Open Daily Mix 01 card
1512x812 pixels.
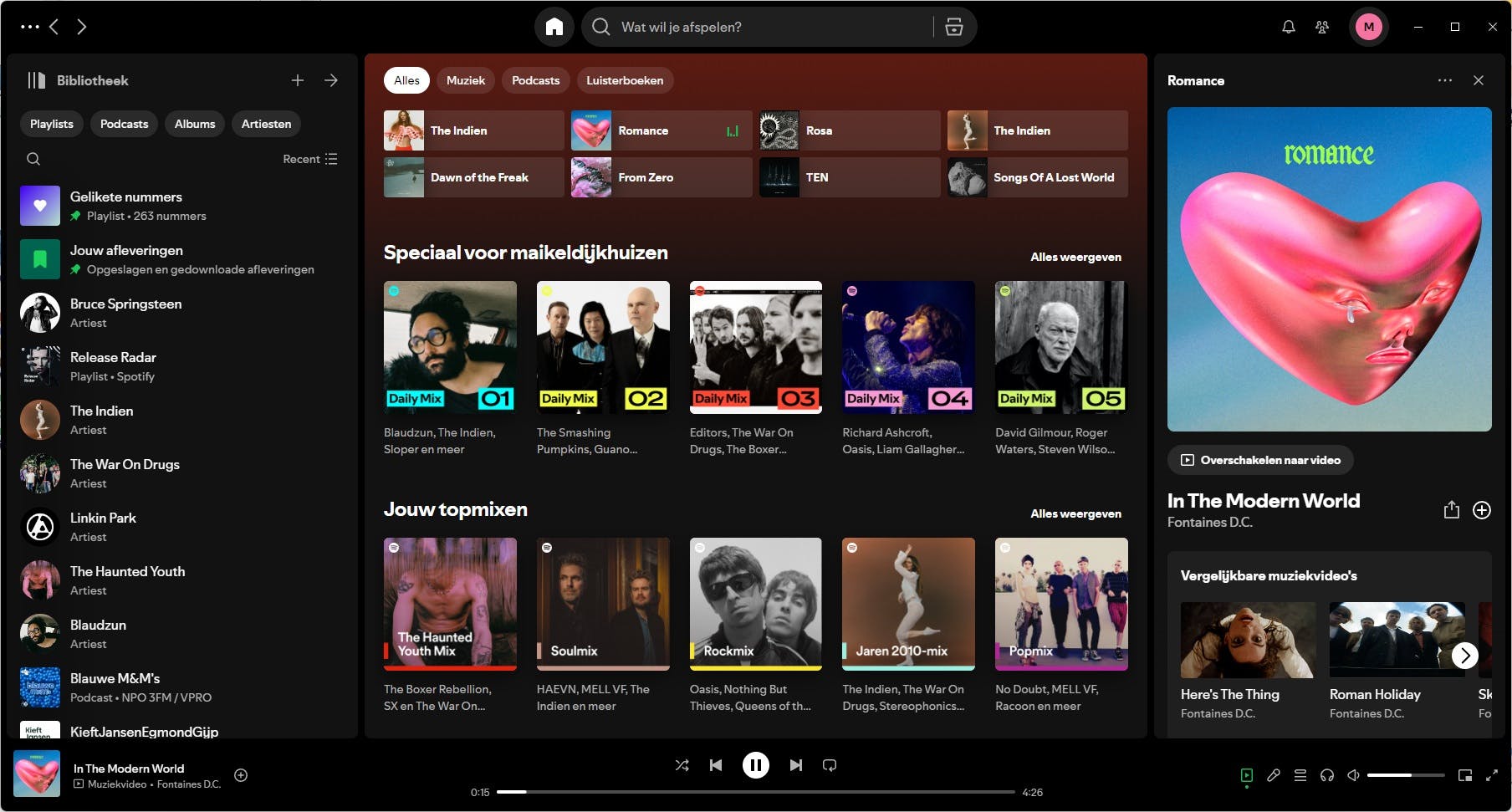click(x=450, y=370)
